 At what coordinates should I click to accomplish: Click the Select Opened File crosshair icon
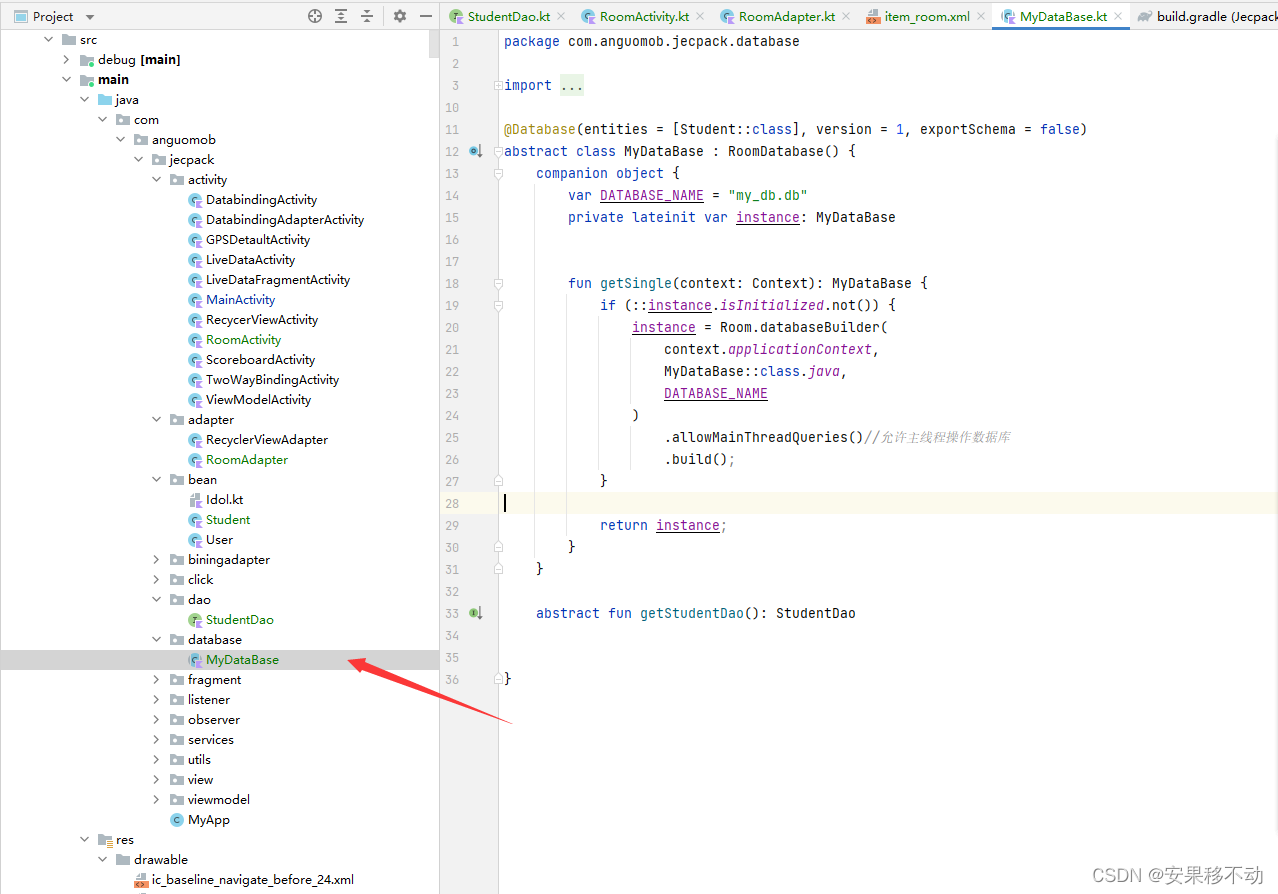pos(314,15)
